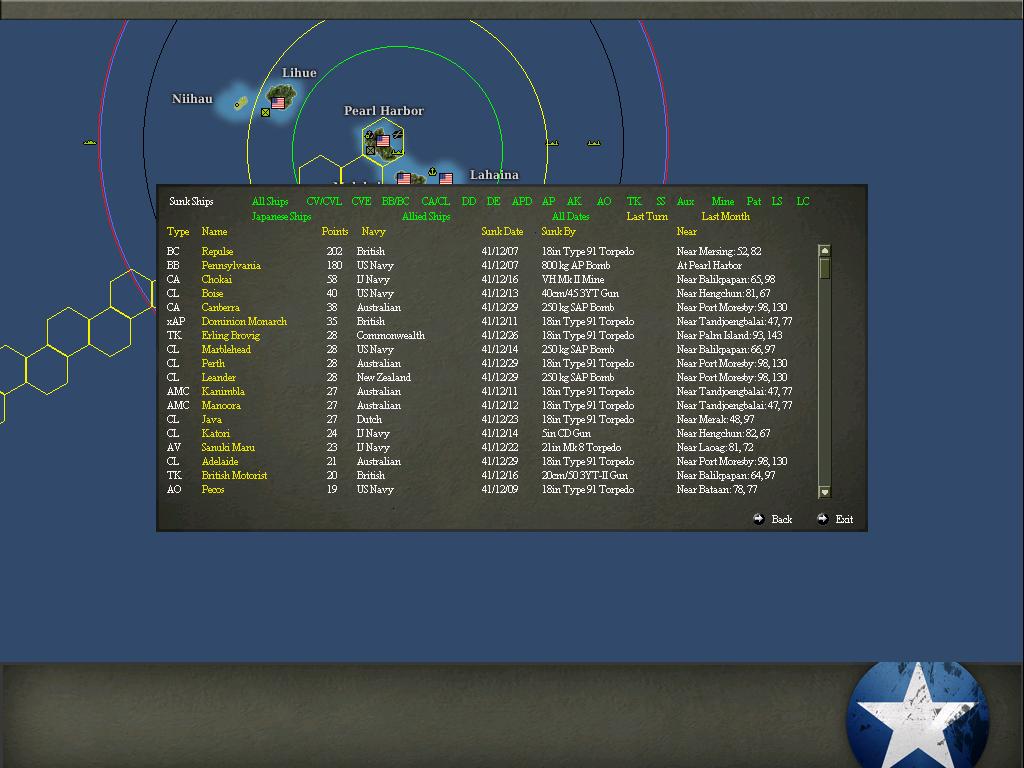This screenshot has width=1024, height=768.
Task: Sort by Sunk Date column header
Action: click(502, 231)
